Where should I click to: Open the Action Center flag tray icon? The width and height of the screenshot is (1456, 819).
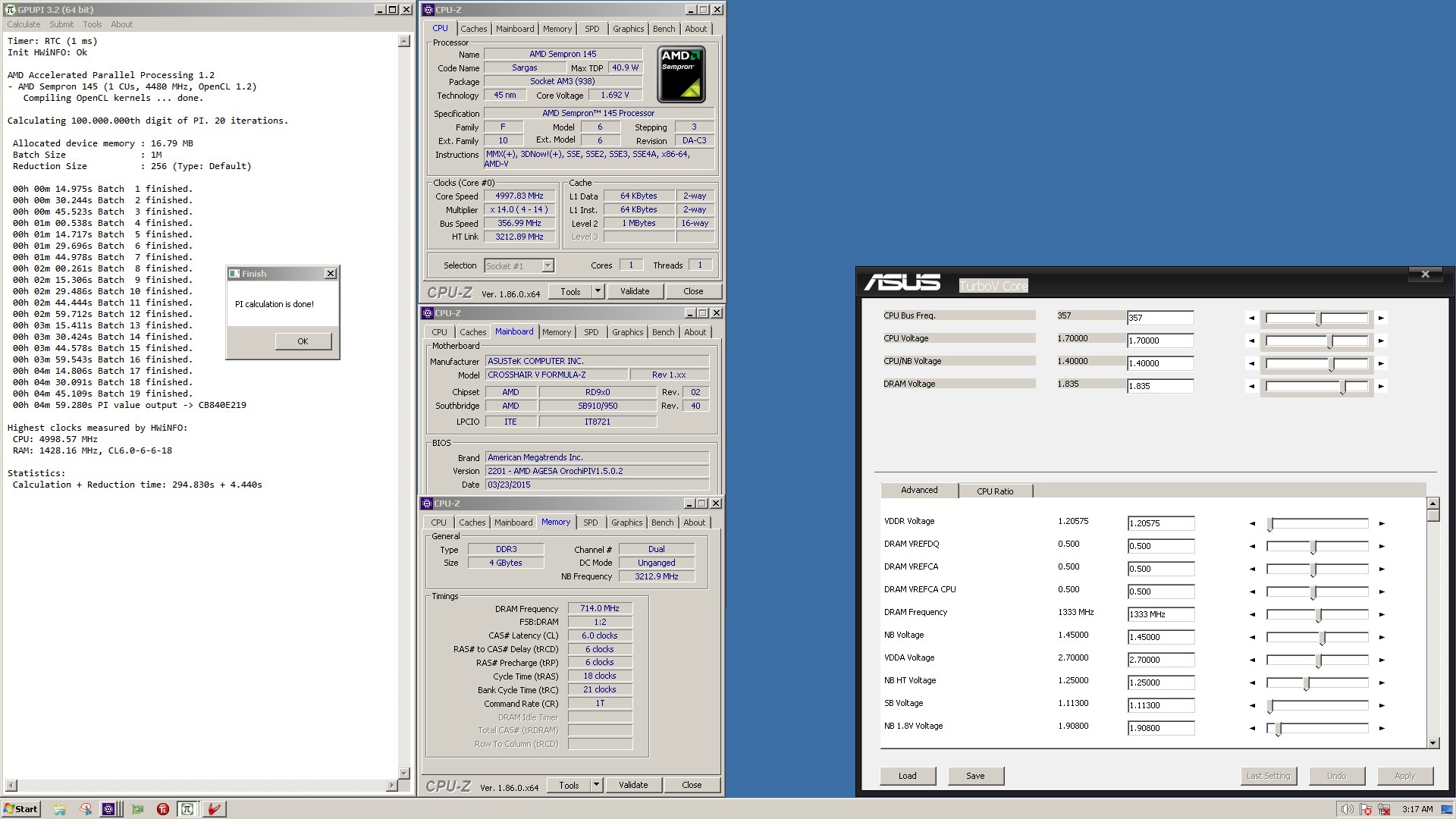1366,809
